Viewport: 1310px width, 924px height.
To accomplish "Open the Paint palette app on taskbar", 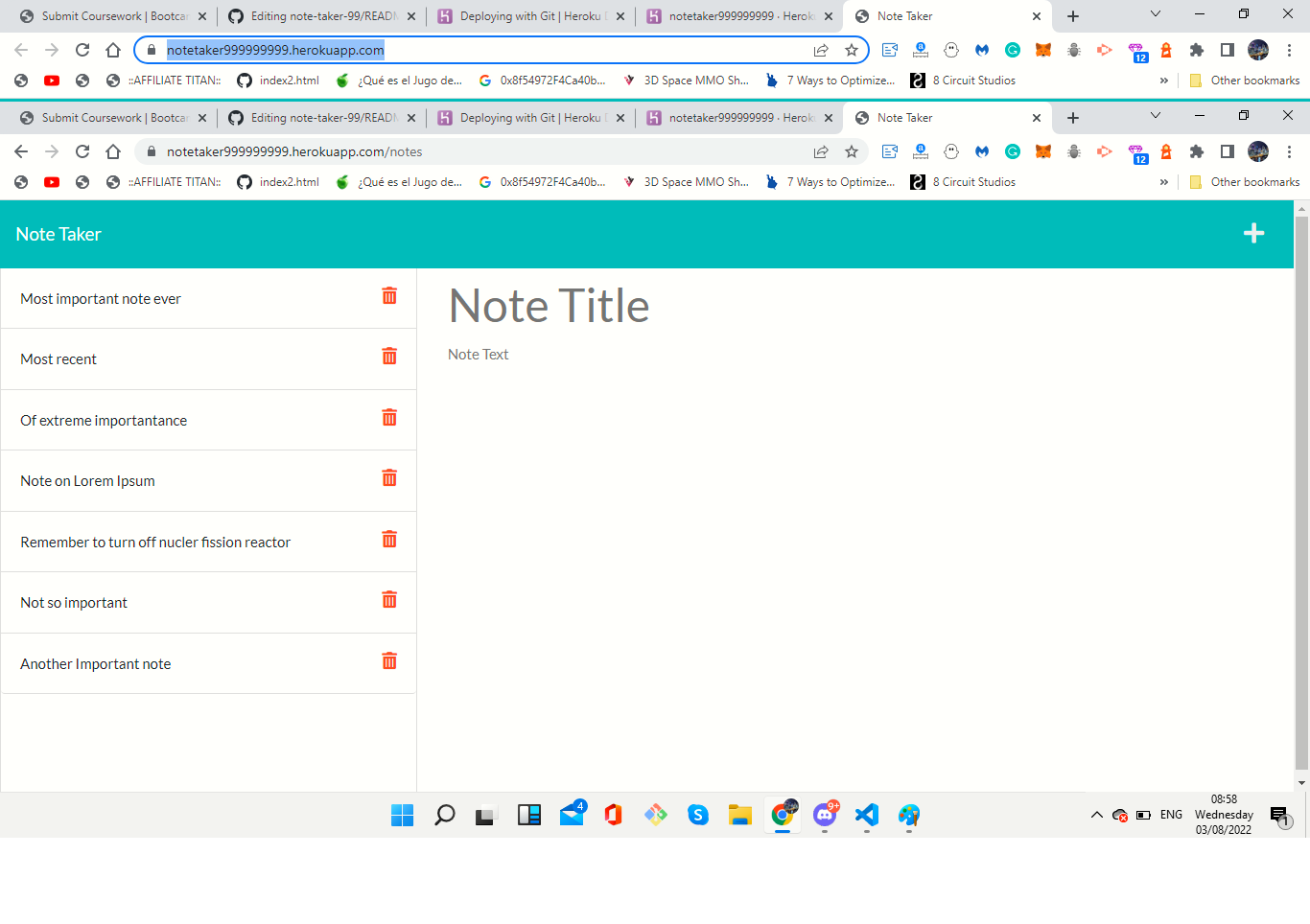I will click(x=909, y=815).
